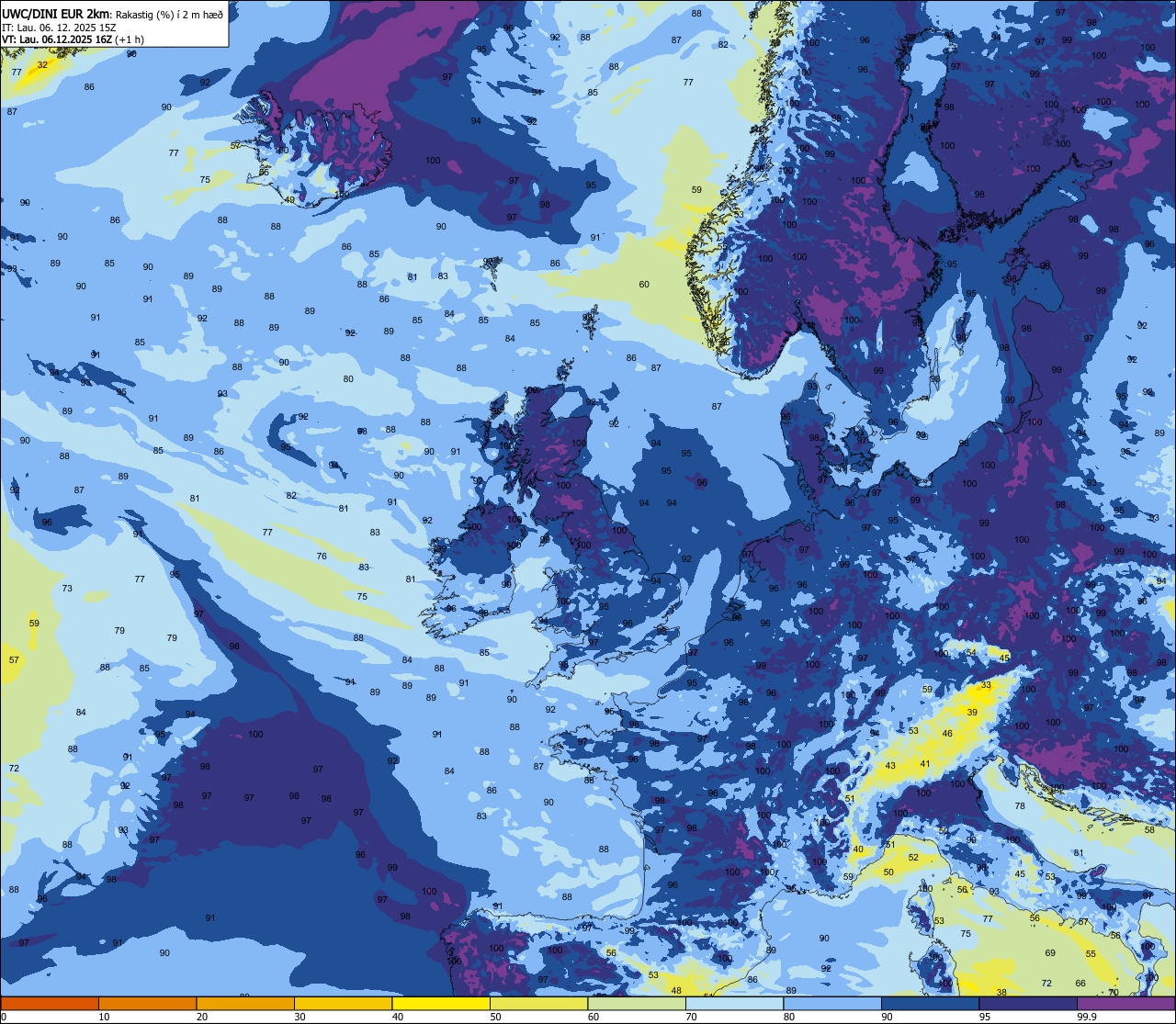Click the '69' humidity value over southern Italy
This screenshot has width=1176, height=1024.
tap(1050, 954)
